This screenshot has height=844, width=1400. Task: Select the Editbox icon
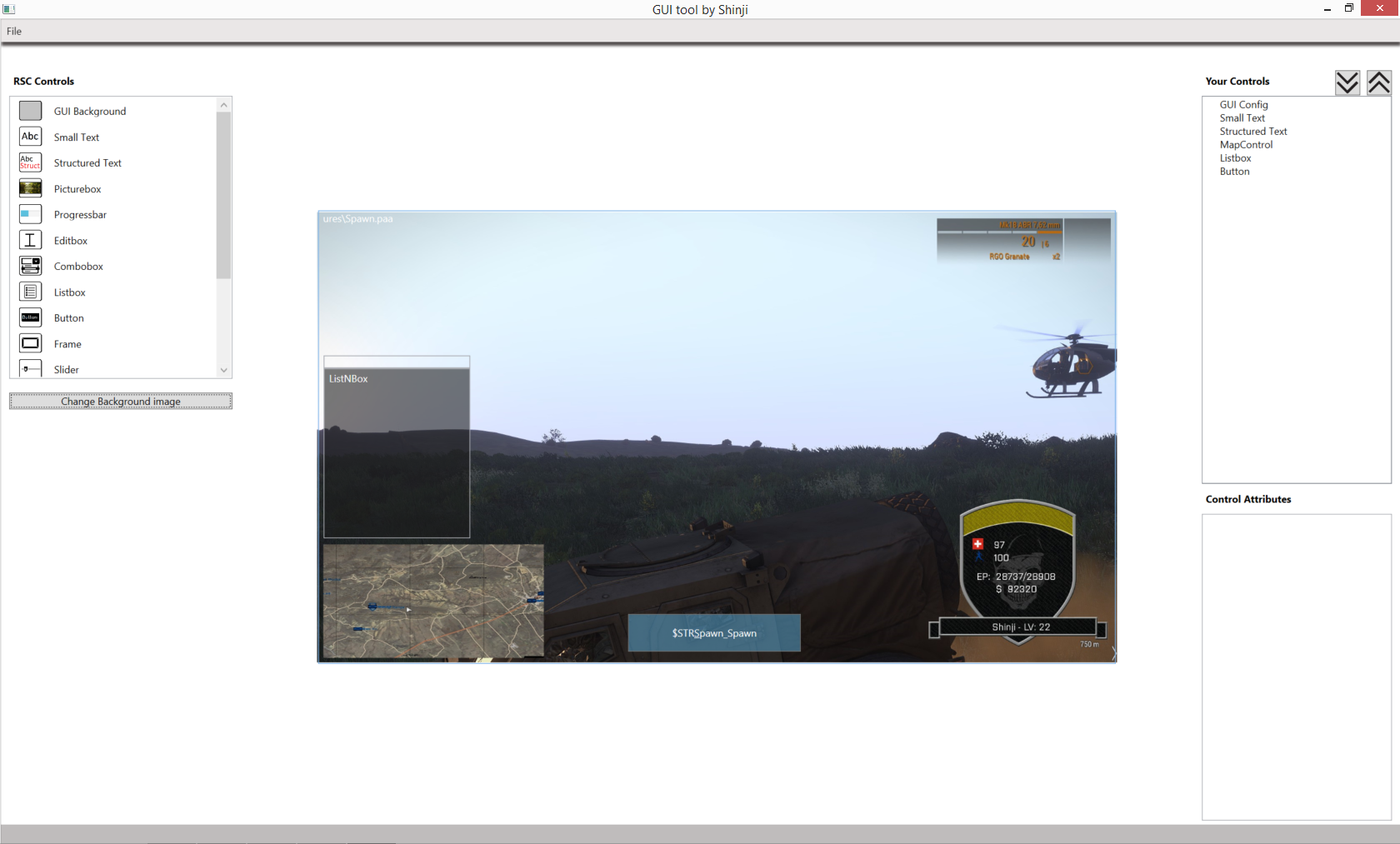(x=30, y=240)
